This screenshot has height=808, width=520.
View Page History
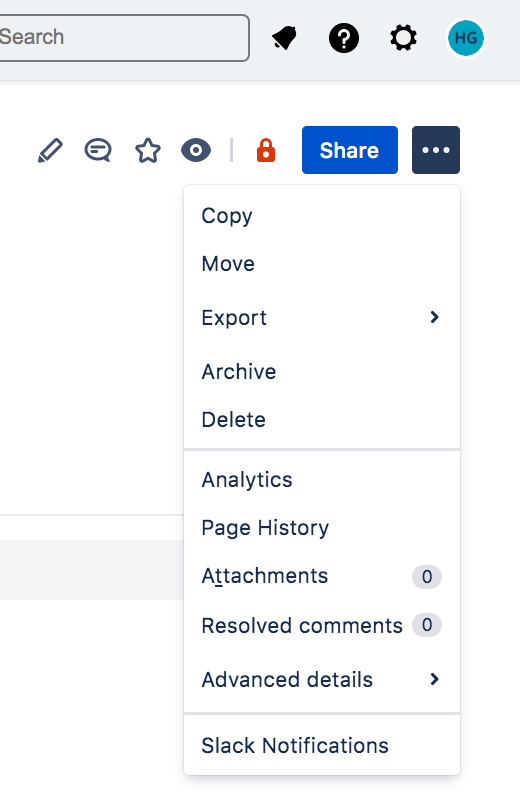322,528
